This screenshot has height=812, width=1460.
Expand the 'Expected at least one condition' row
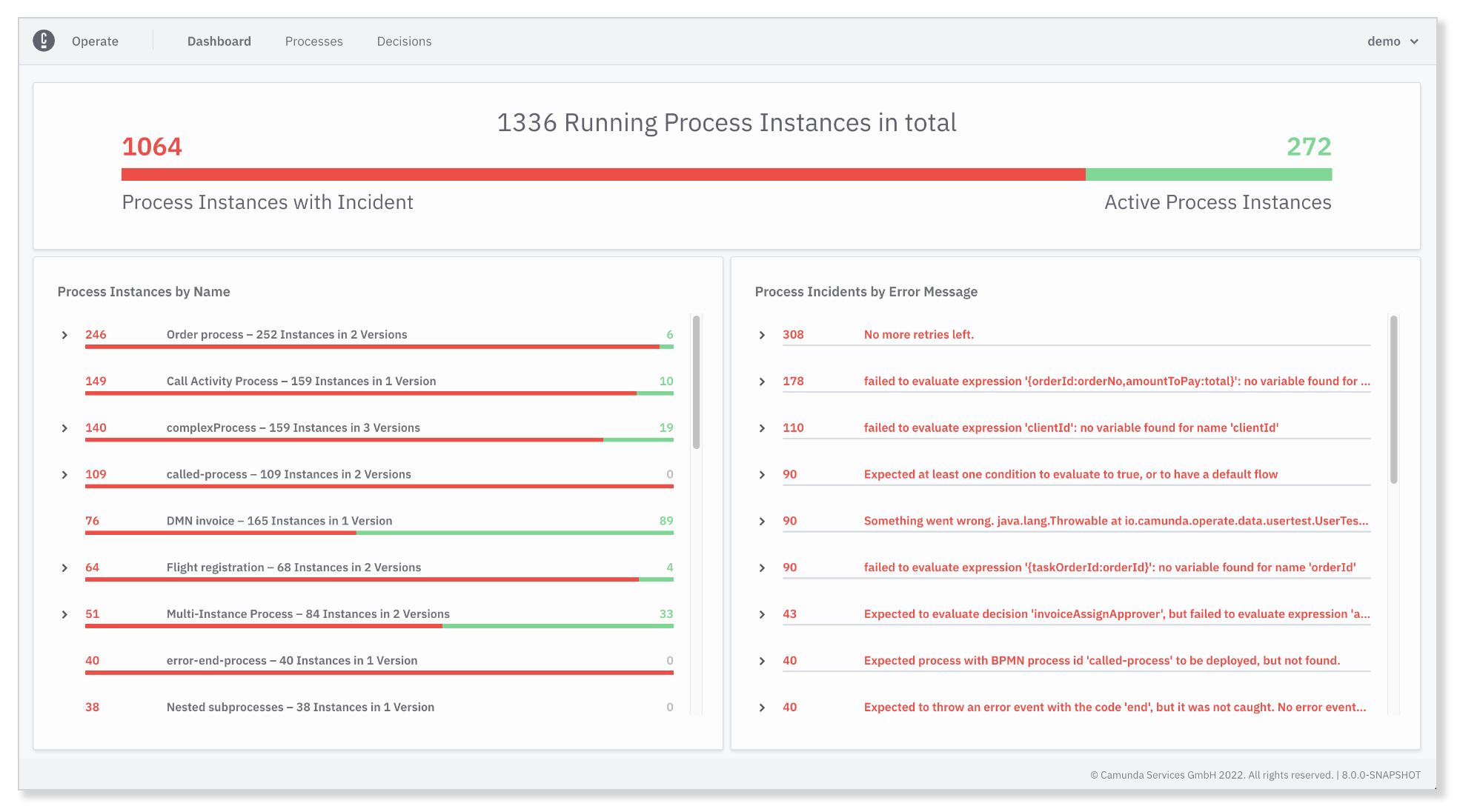(762, 475)
